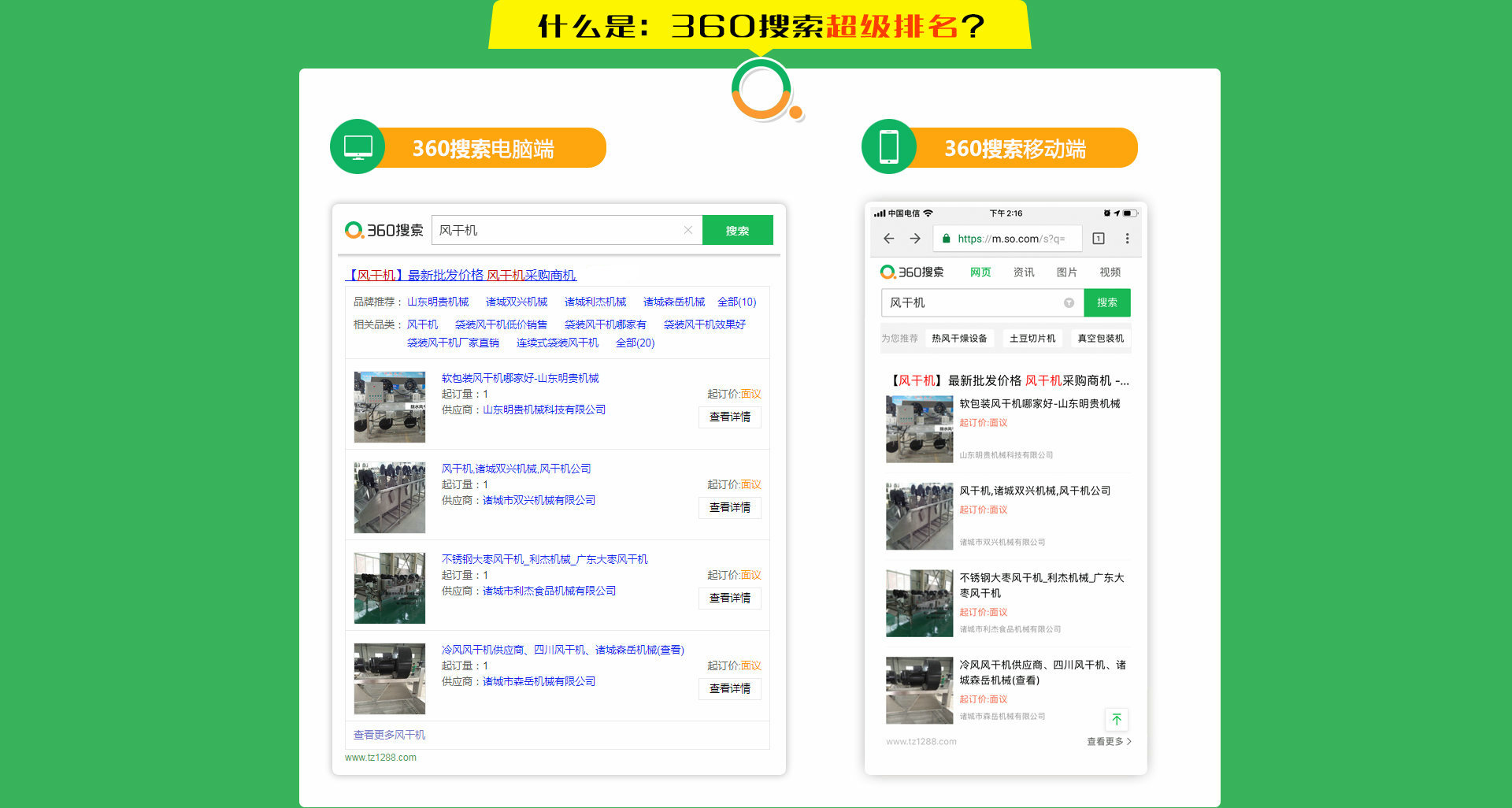Click 查看详情 for 森岳机械 listing

730,688
